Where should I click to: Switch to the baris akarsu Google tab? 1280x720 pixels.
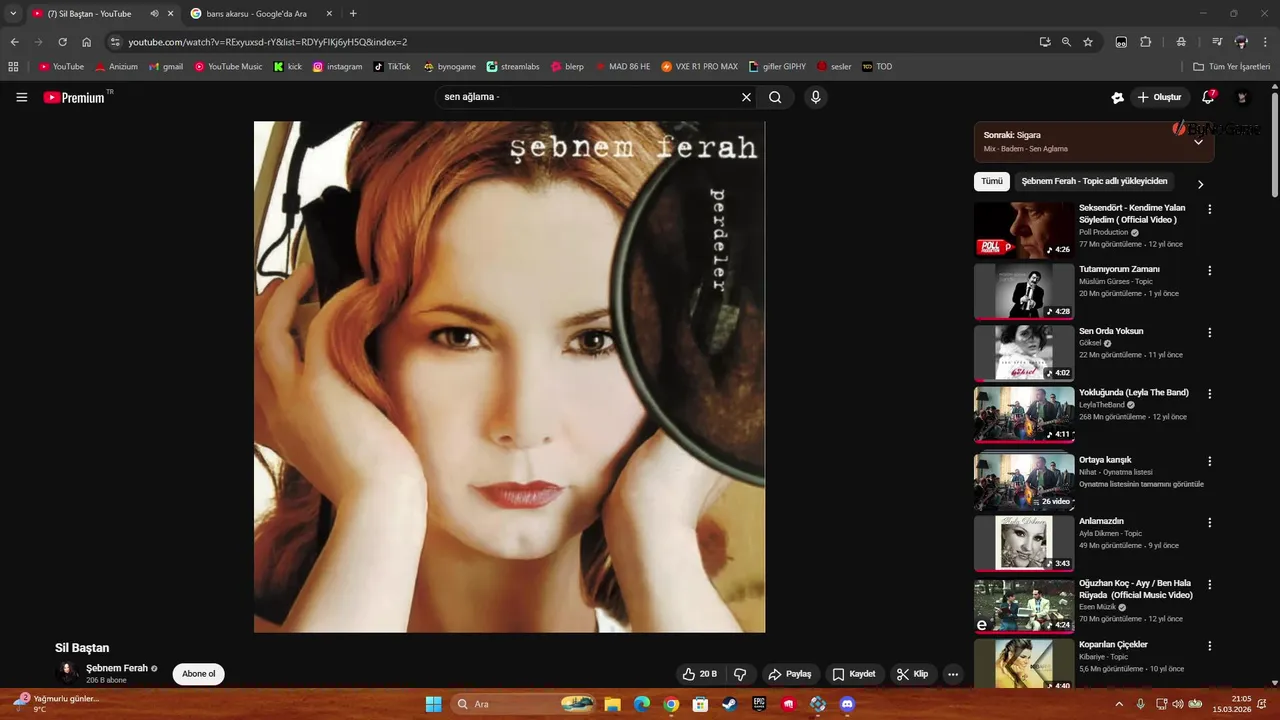[x=260, y=14]
